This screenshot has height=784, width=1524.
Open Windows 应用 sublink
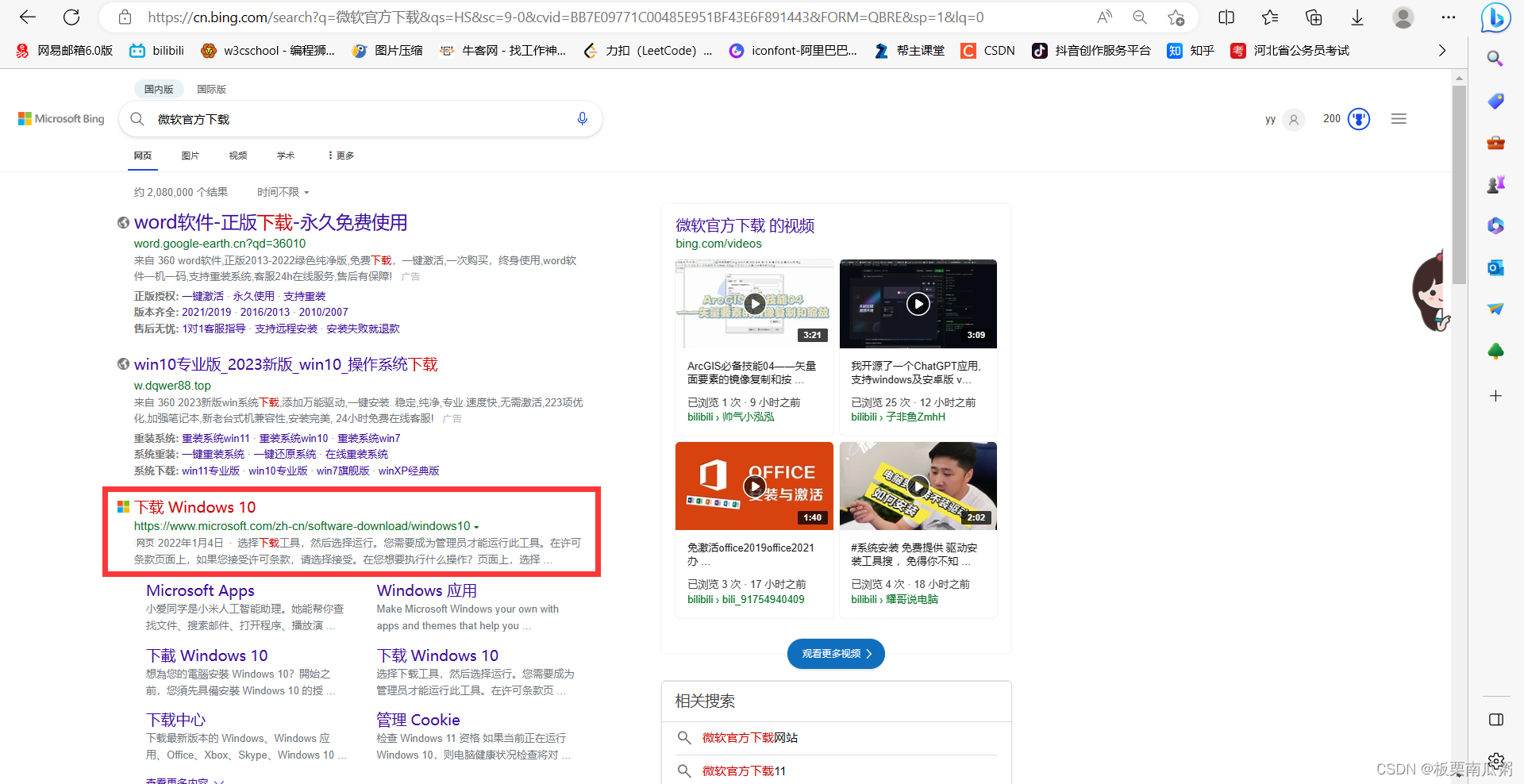tap(427, 590)
